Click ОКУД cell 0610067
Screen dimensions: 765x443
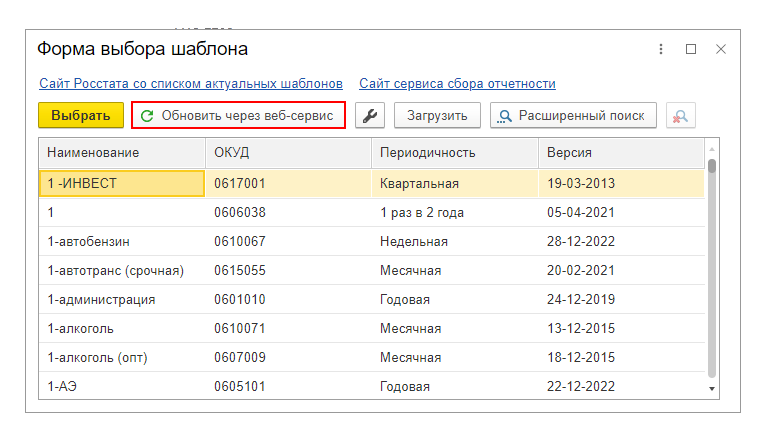tap(288, 242)
